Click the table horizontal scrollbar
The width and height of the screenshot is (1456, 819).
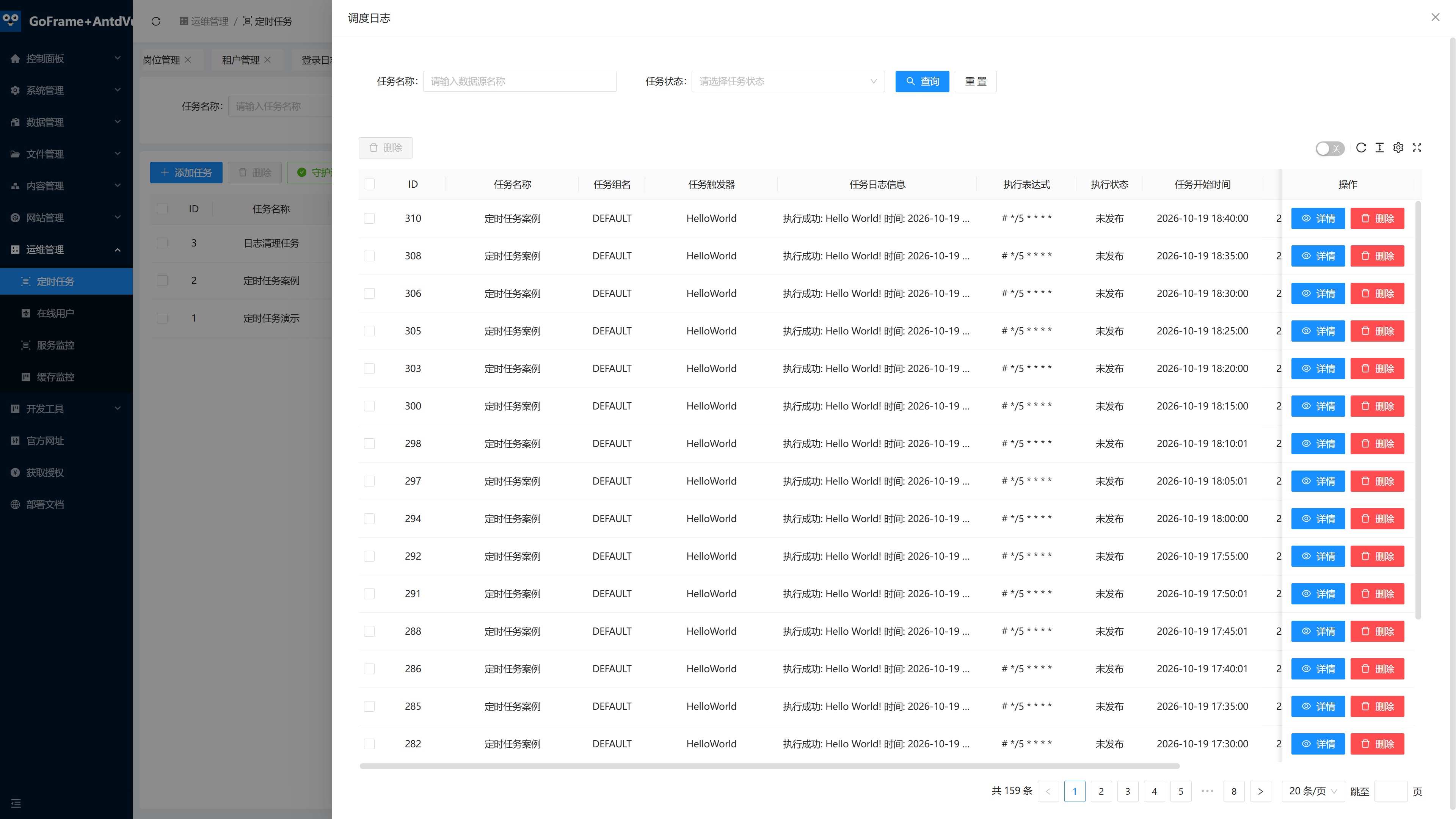click(x=769, y=766)
